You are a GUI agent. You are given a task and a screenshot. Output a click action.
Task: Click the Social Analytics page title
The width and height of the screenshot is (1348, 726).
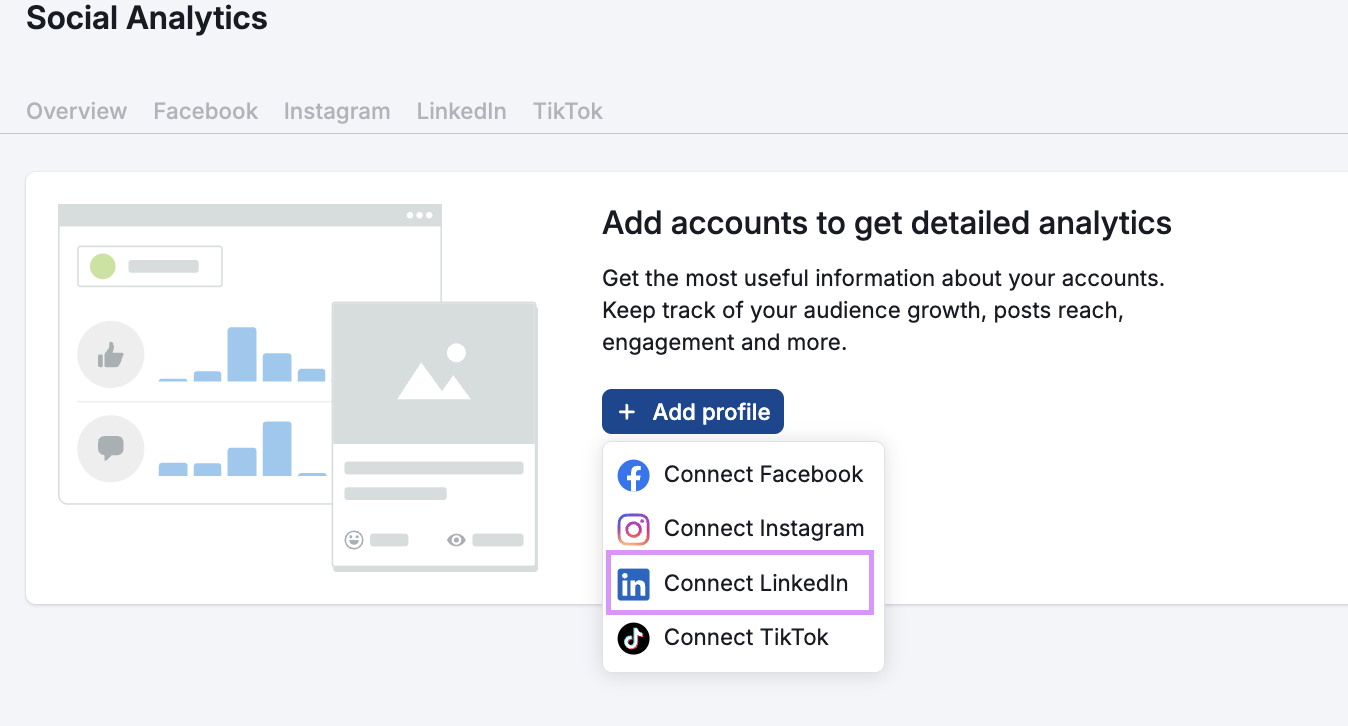(x=147, y=18)
